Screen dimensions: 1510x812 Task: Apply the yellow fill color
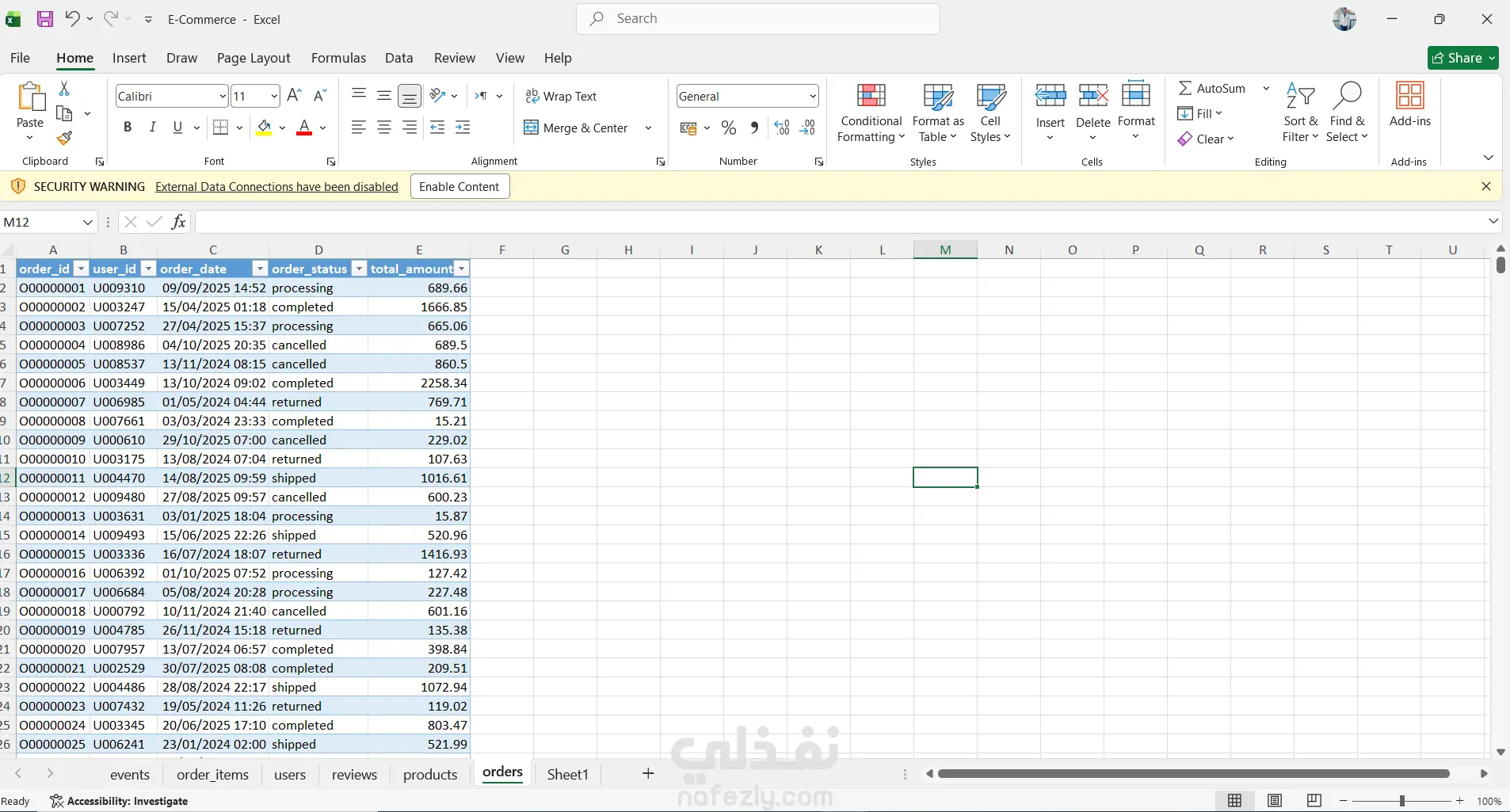265,128
